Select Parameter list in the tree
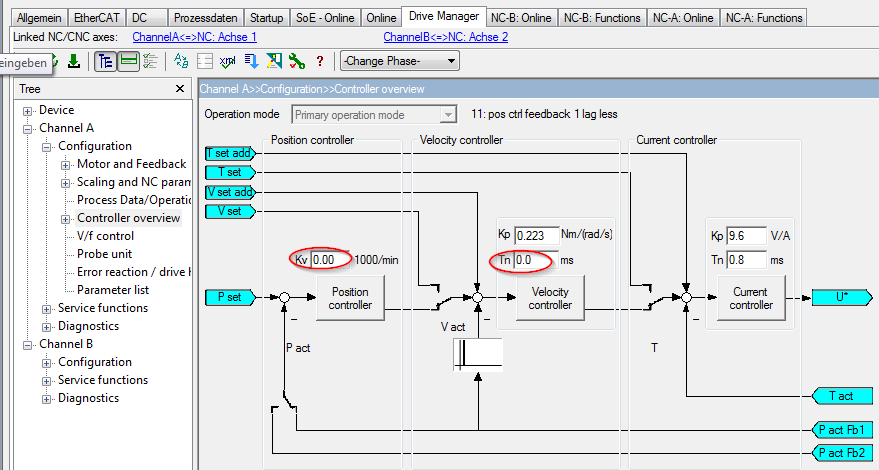This screenshot has height=470, width=879. coord(113,290)
